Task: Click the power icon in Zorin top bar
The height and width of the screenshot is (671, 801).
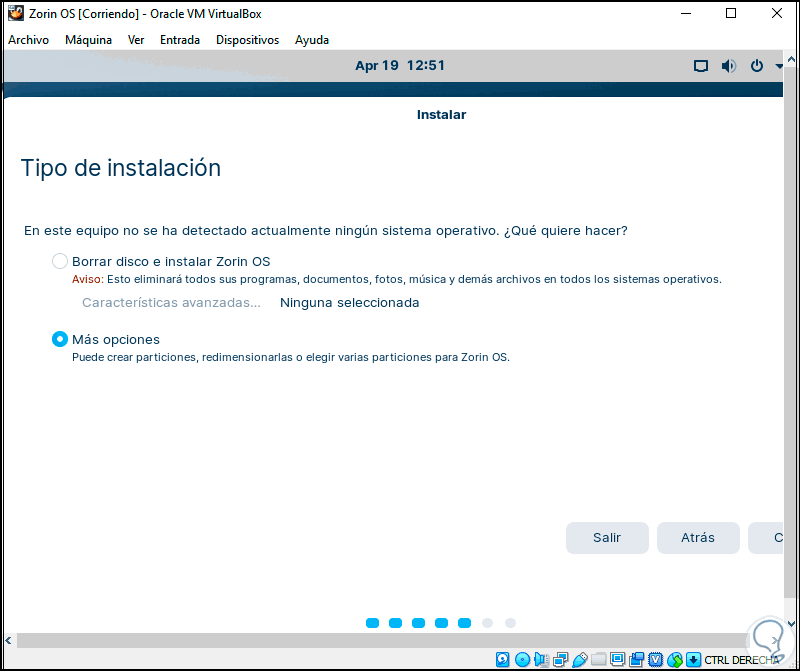Action: point(757,66)
